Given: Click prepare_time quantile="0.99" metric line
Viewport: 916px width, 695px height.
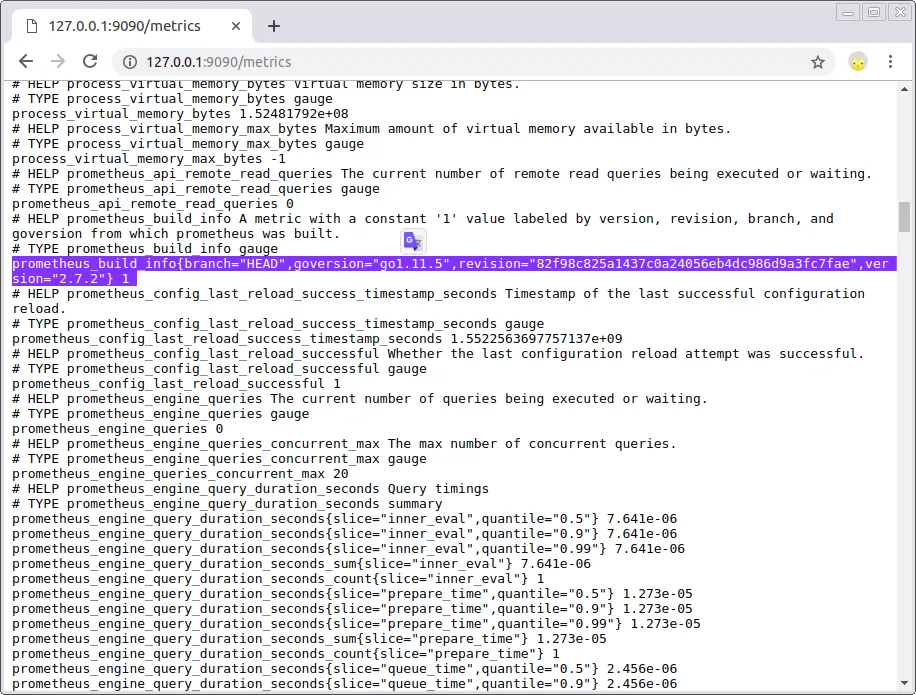Looking at the screenshot, I should coord(356,624).
